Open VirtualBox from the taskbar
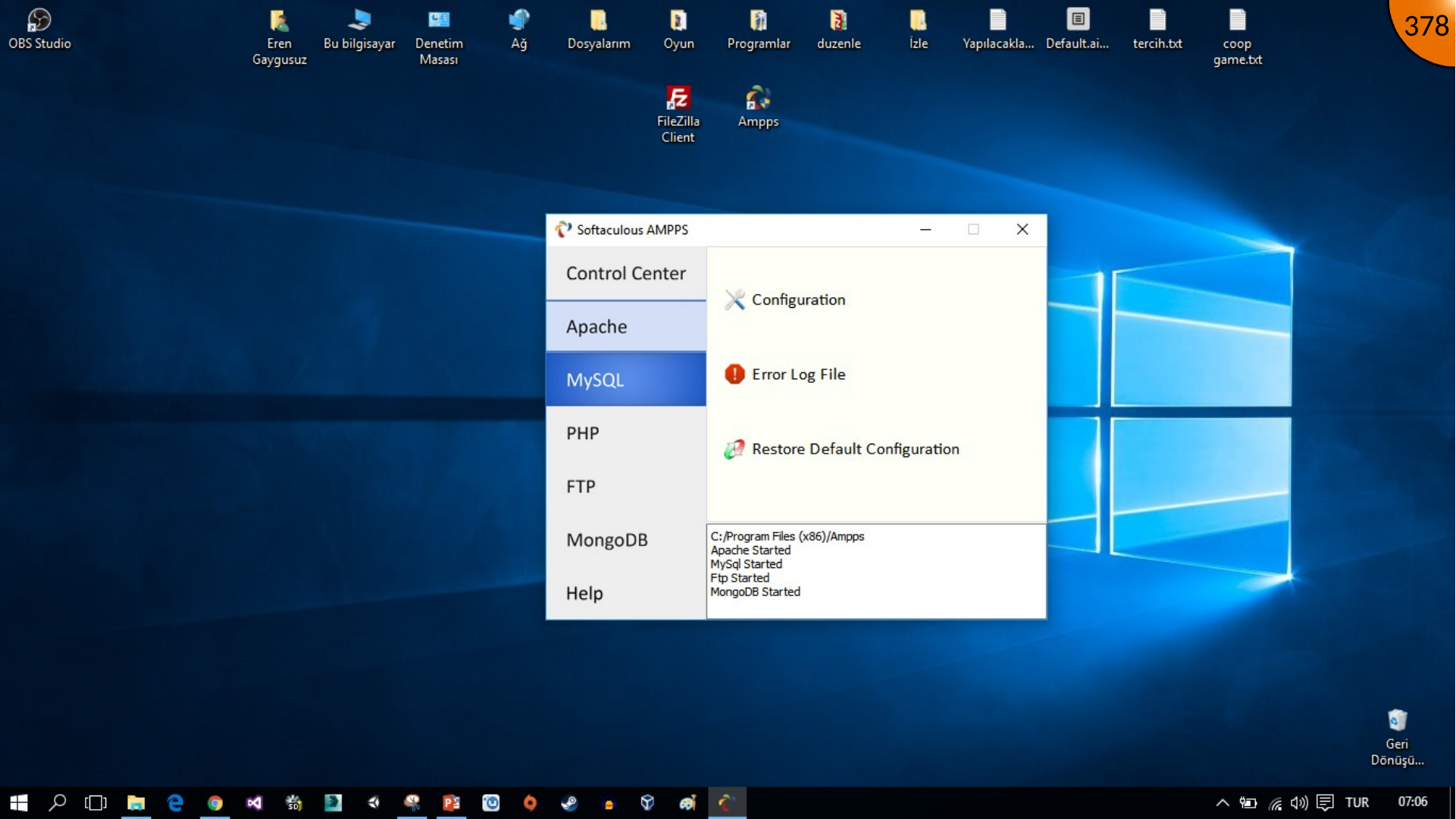This screenshot has height=819, width=1456. pyautogui.click(x=647, y=802)
